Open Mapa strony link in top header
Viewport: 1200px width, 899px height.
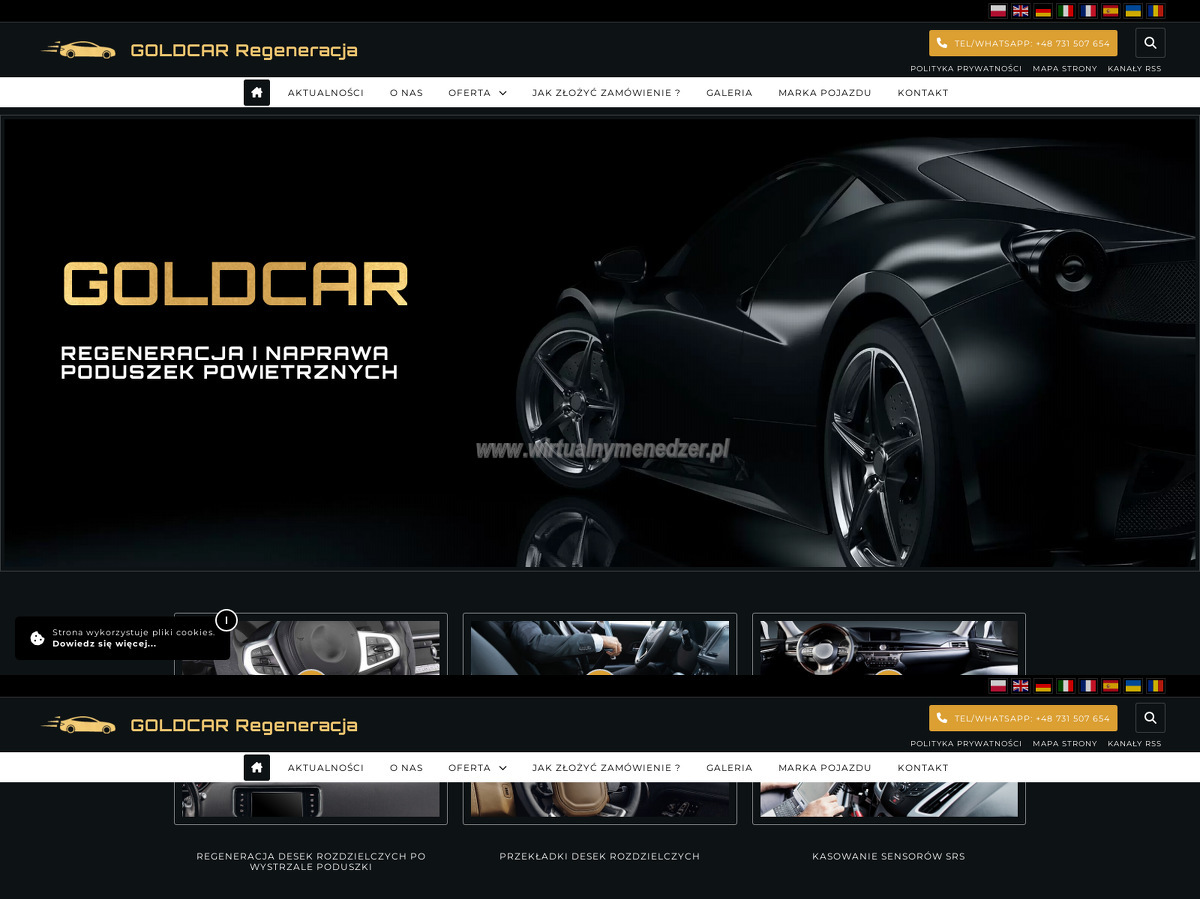click(x=1065, y=69)
